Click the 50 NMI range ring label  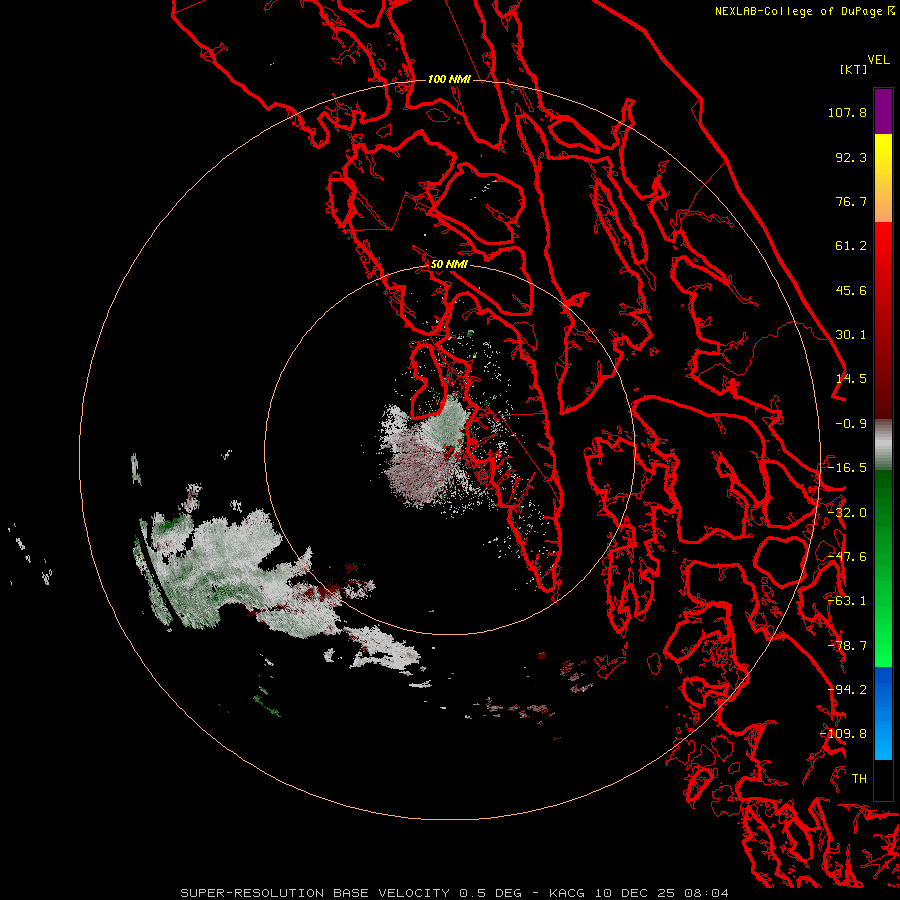[x=449, y=265]
